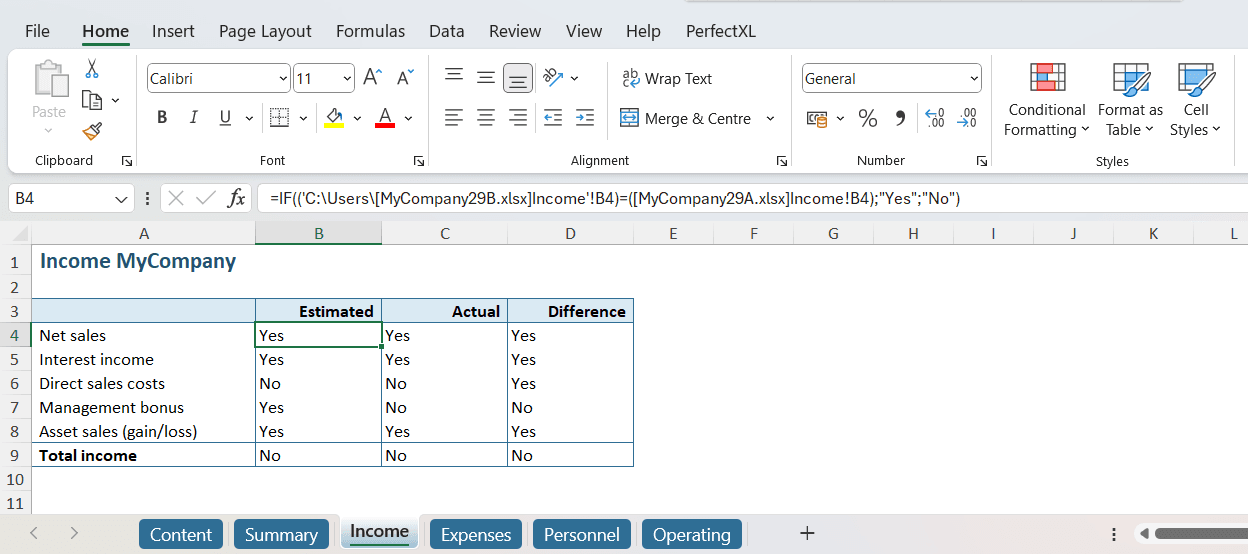Select the Format Painter brush
This screenshot has width=1248, height=554.
click(92, 131)
